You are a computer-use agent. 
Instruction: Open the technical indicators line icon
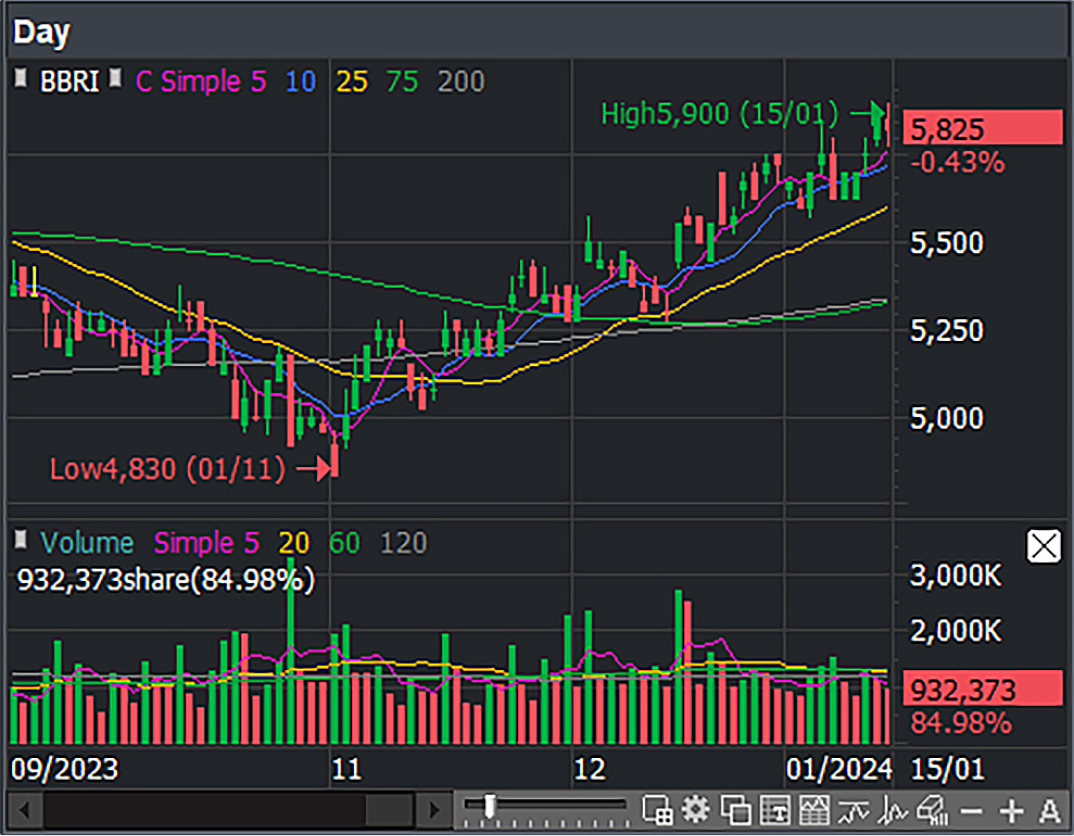tap(853, 811)
